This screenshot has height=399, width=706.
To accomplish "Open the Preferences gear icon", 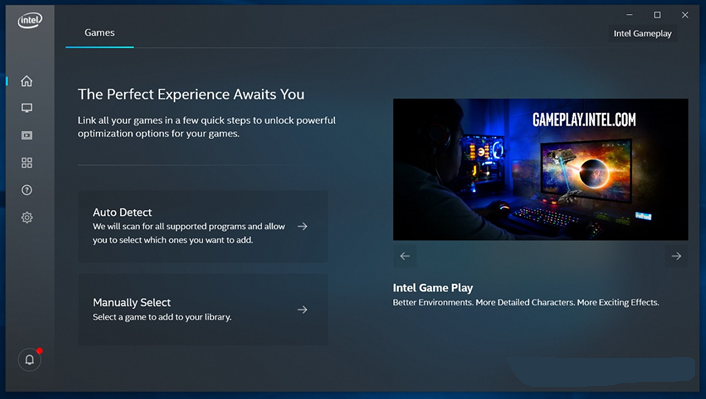I will [27, 218].
